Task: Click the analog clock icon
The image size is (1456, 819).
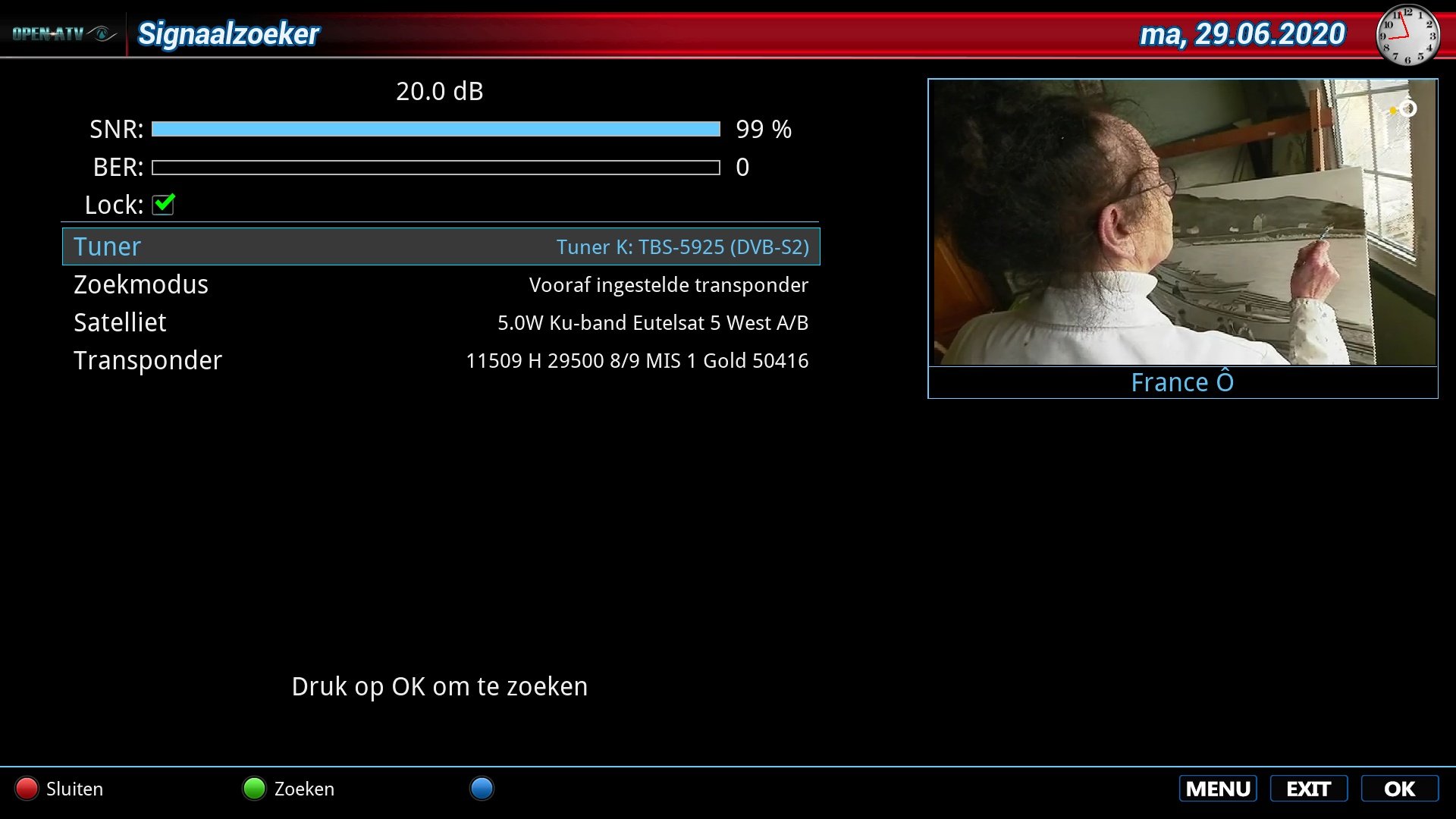Action: pyautogui.click(x=1407, y=34)
